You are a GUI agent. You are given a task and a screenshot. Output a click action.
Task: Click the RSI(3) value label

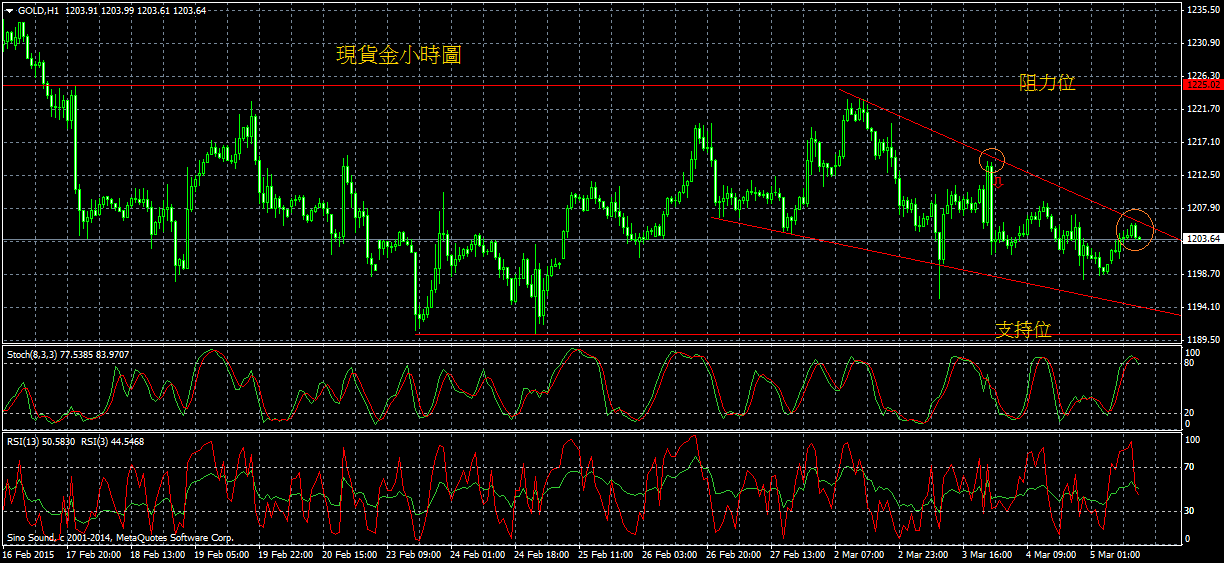95,441
